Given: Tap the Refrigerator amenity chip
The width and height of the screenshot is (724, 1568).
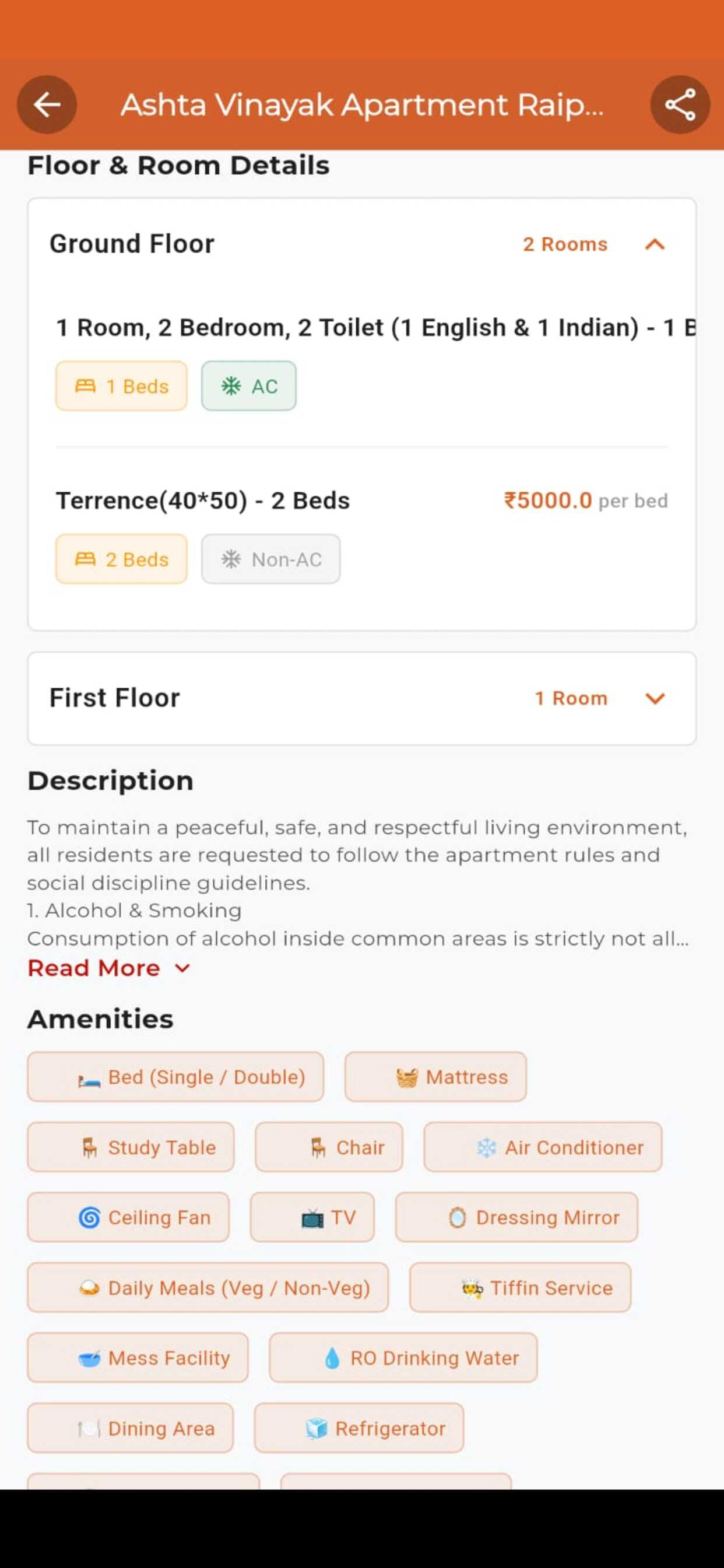Looking at the screenshot, I should coord(359,1428).
